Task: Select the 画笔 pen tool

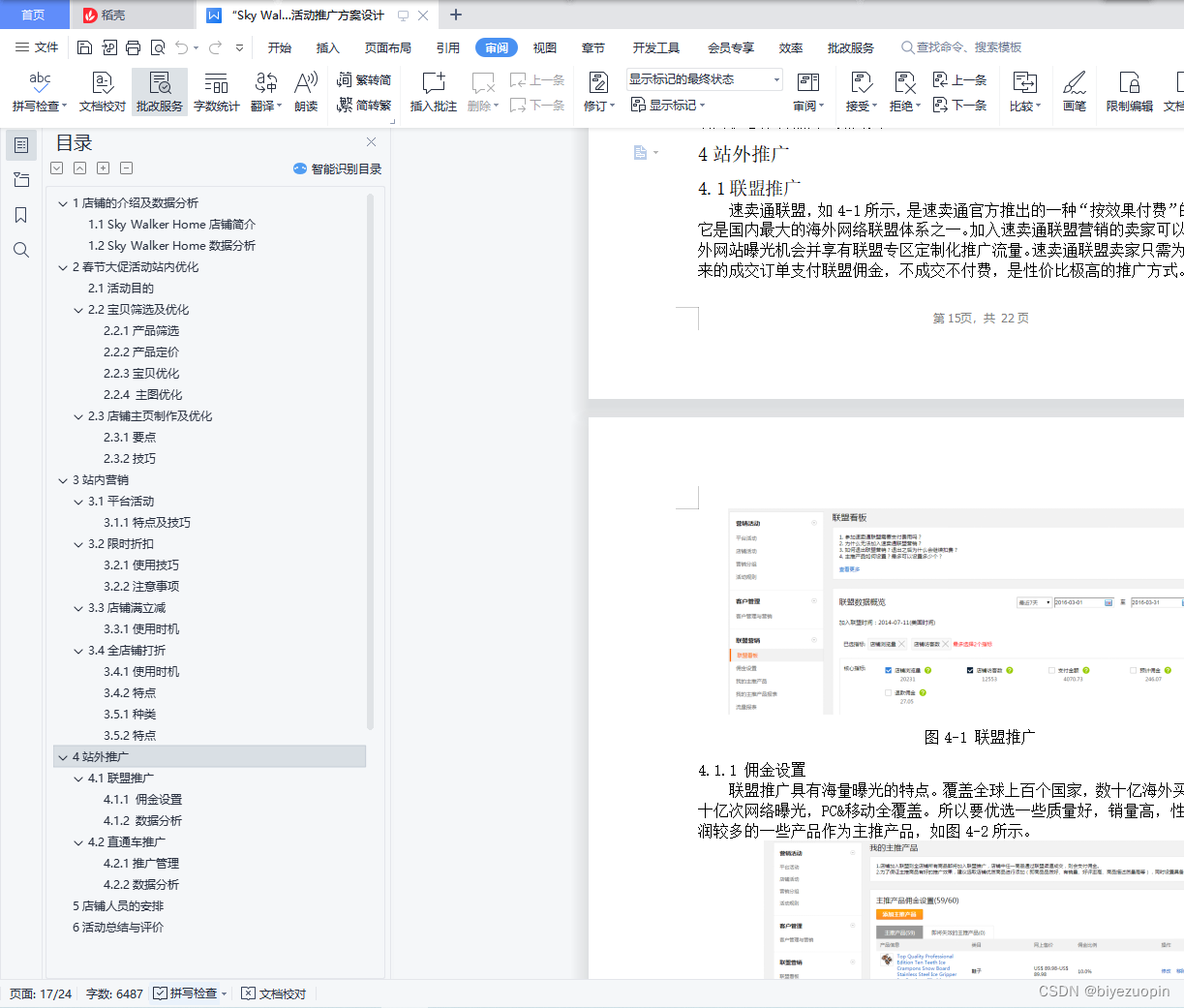Action: tap(1075, 92)
